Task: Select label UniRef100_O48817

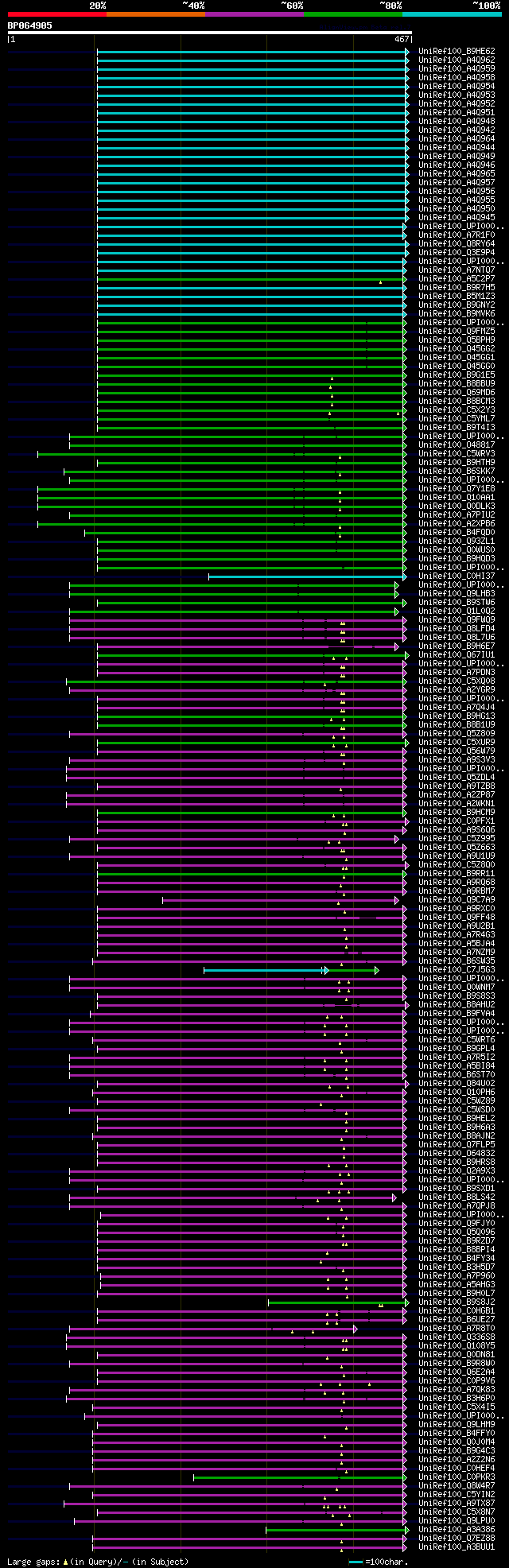Action: point(457,444)
